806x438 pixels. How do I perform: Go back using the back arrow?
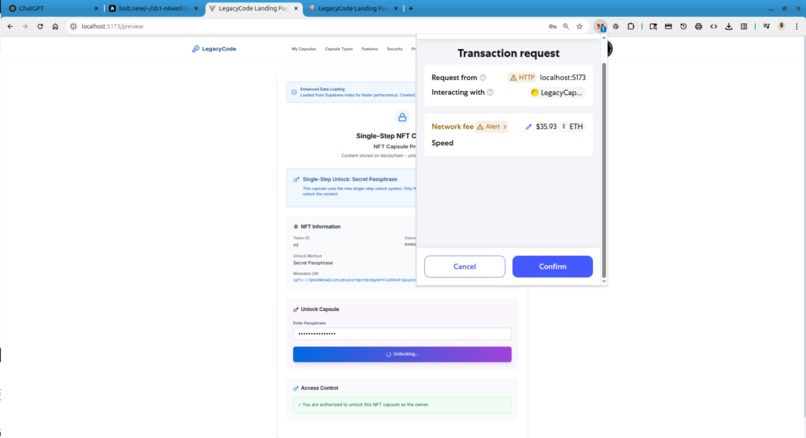tap(10, 26)
